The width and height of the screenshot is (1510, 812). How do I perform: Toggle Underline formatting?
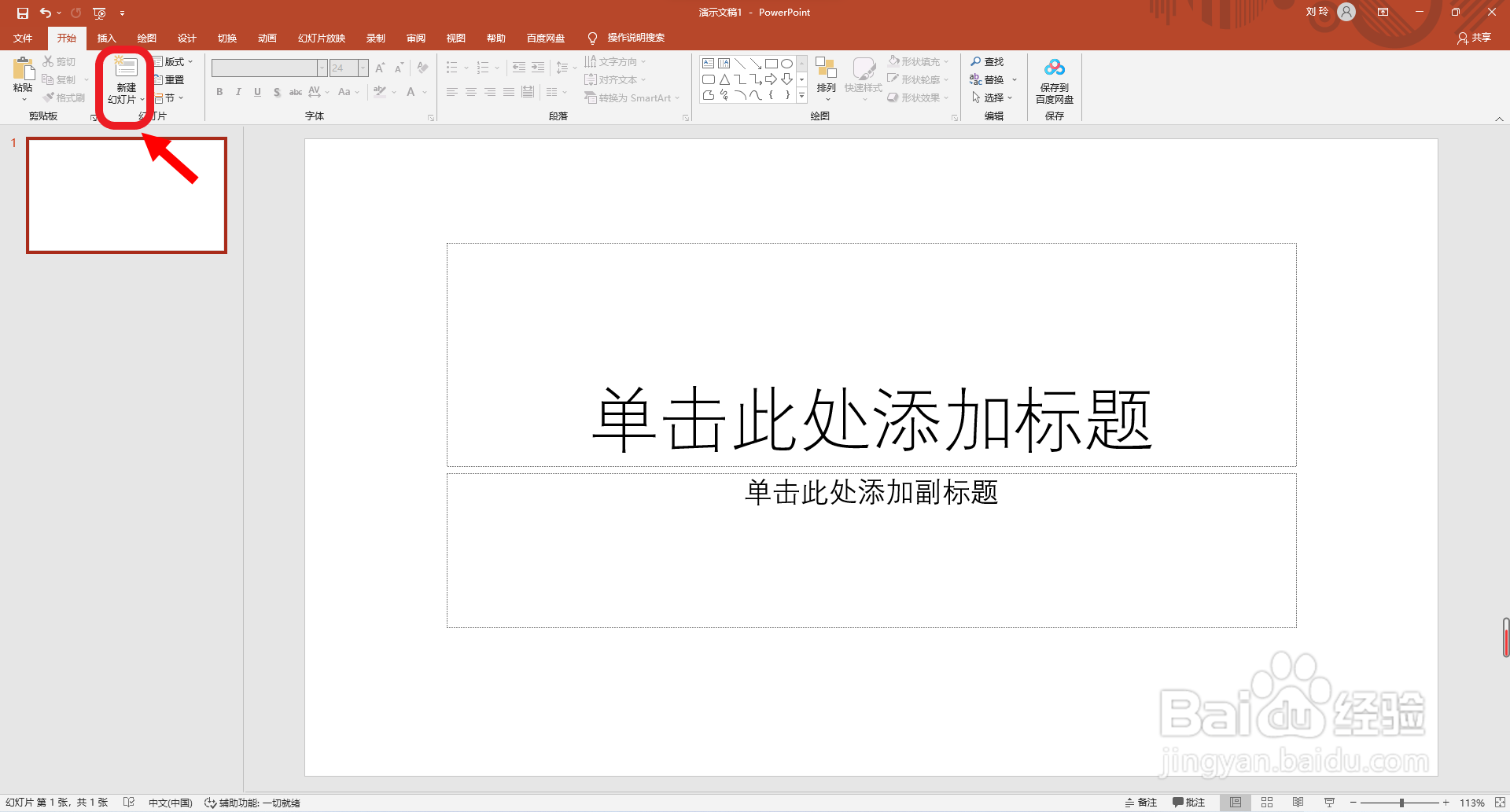(x=257, y=92)
